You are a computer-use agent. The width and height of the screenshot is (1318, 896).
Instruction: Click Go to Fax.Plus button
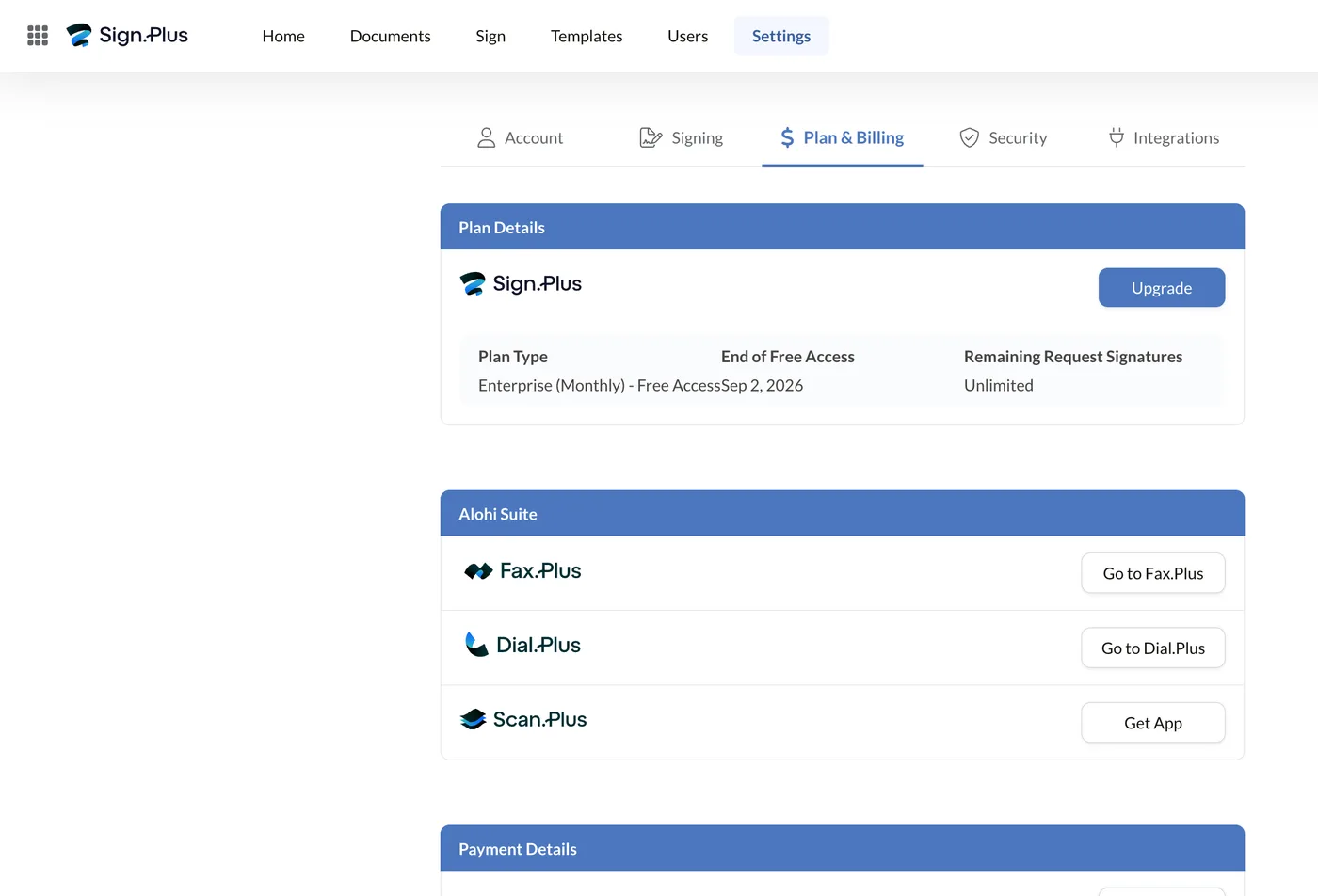point(1153,573)
